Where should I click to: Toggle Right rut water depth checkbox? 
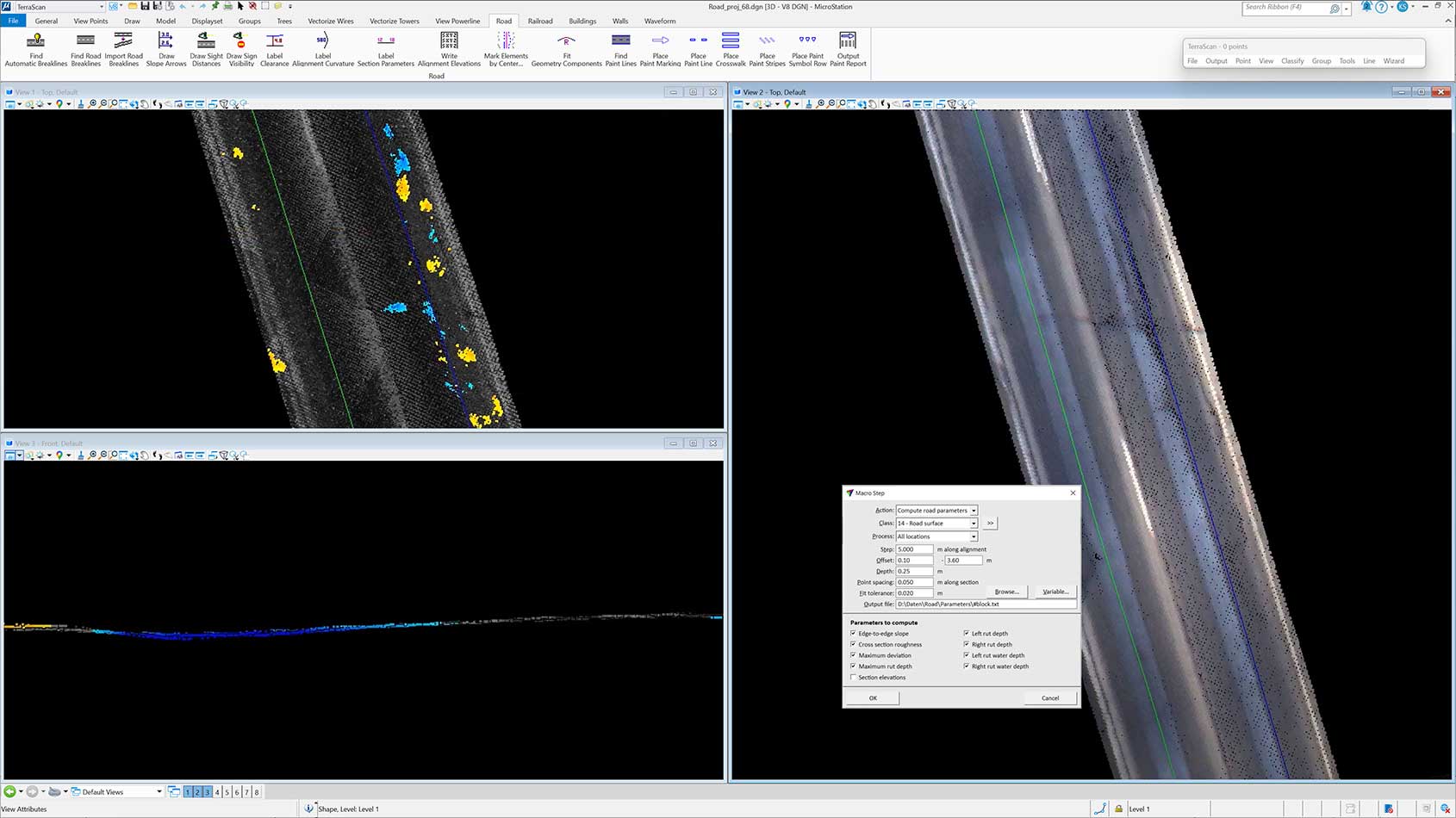[967, 666]
